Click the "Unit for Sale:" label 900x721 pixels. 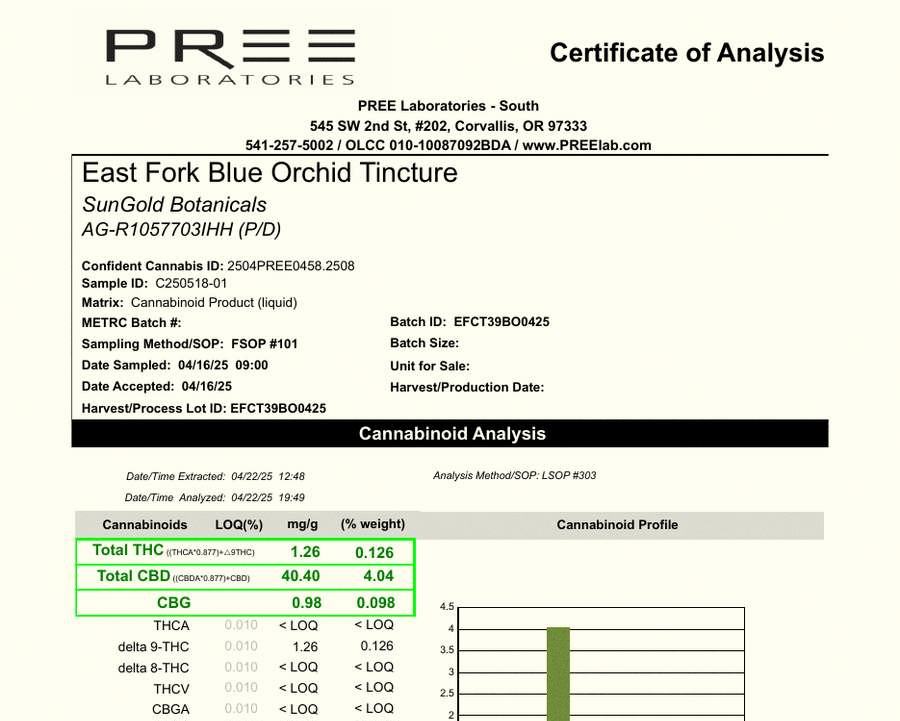[x=430, y=366]
